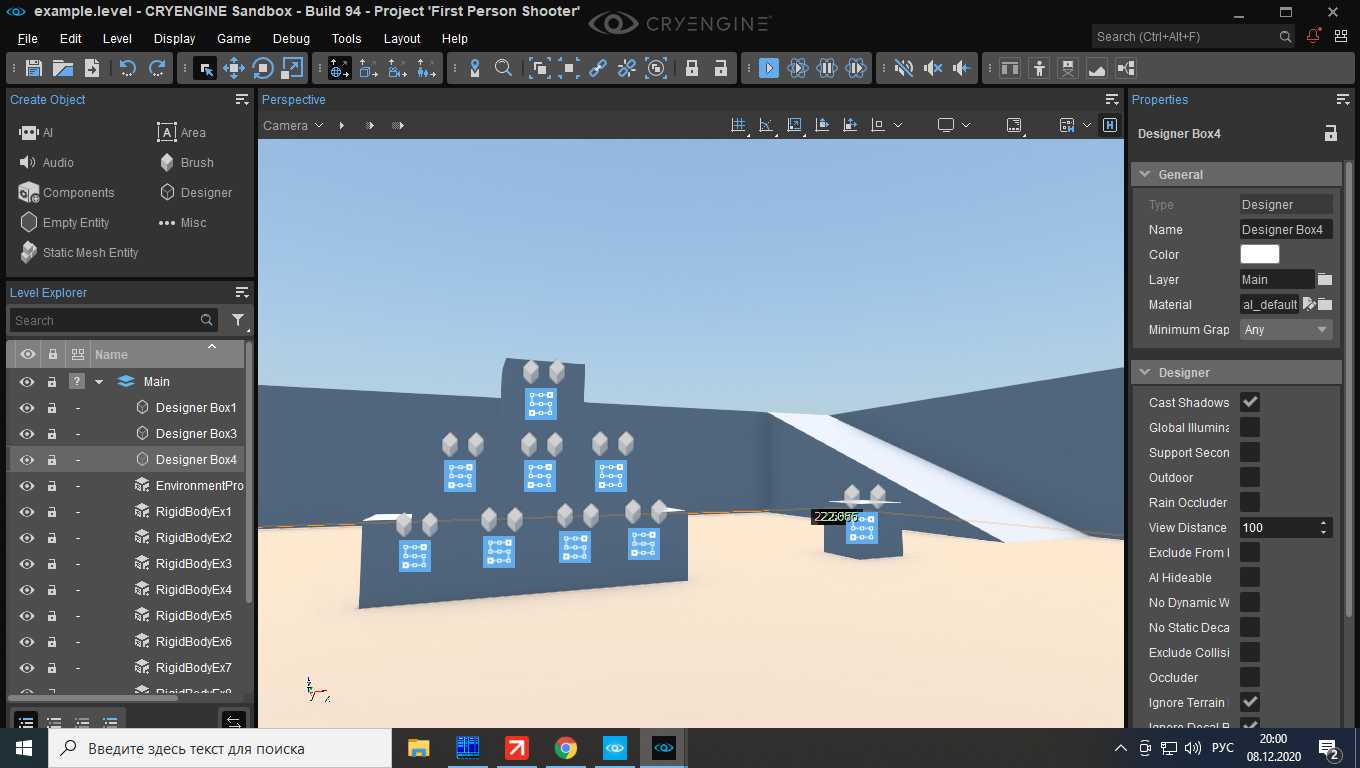
Task: Click the crossed speaker mute audio icon
Action: tap(904, 68)
